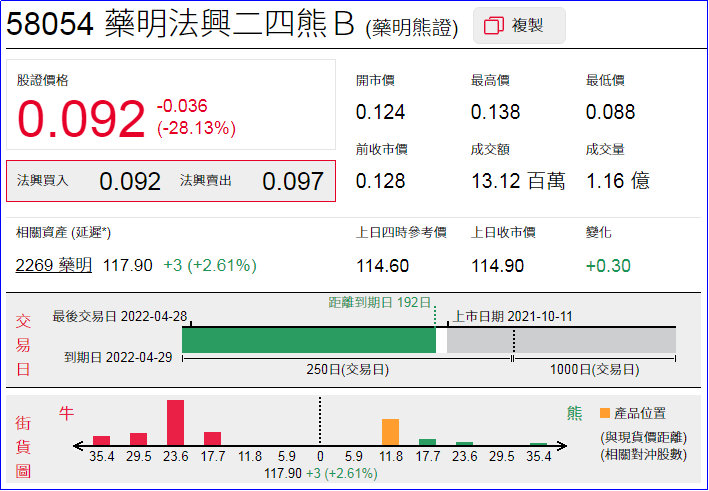Click 上日四時參考價 value 114.60
This screenshot has width=709, height=491.
click(x=383, y=266)
